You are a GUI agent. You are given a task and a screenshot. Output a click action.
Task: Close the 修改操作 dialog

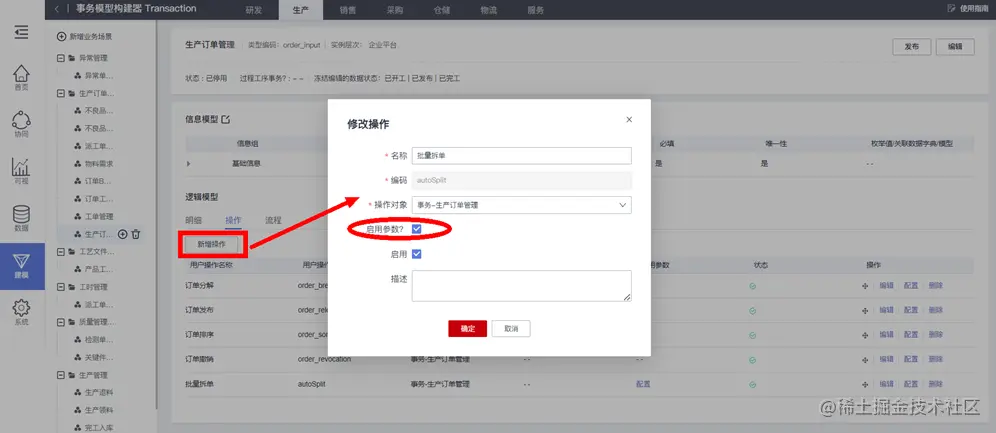tap(629, 119)
